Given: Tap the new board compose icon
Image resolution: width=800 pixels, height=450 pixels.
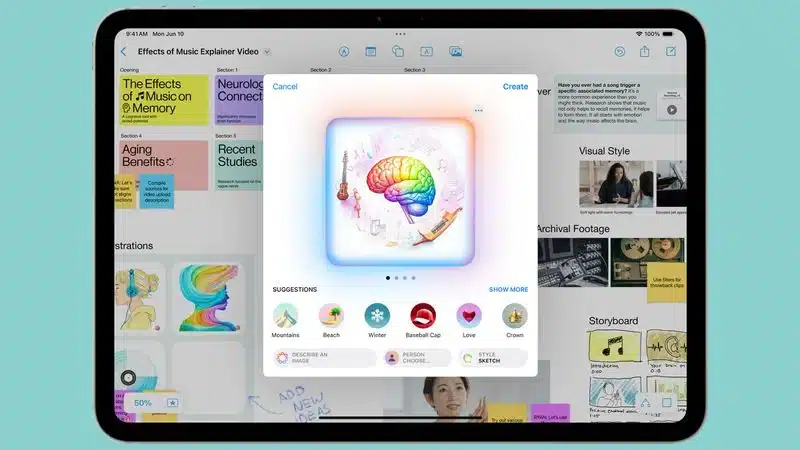Looking at the screenshot, I should pyautogui.click(x=671, y=51).
